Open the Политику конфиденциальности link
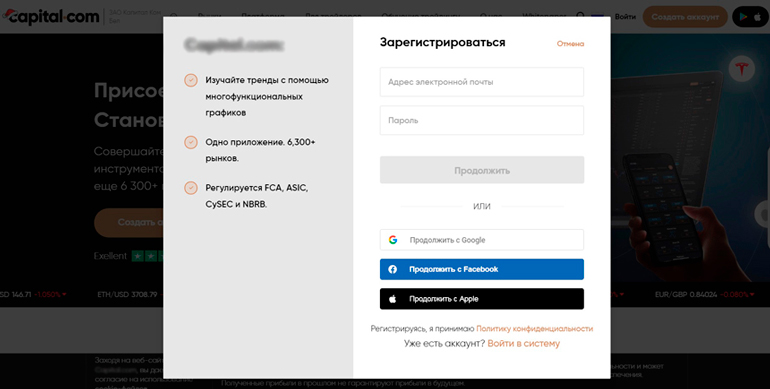 [534, 329]
